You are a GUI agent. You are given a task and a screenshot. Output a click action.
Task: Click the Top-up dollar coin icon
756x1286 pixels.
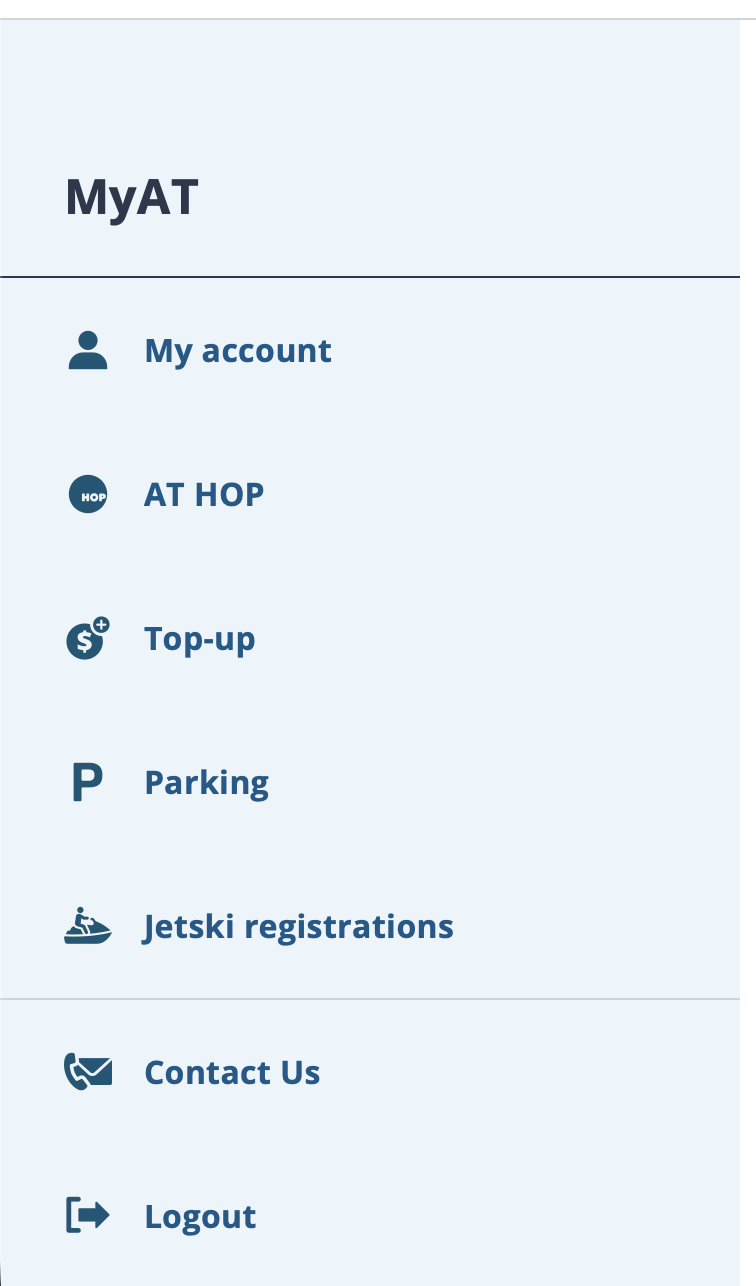(x=86, y=640)
